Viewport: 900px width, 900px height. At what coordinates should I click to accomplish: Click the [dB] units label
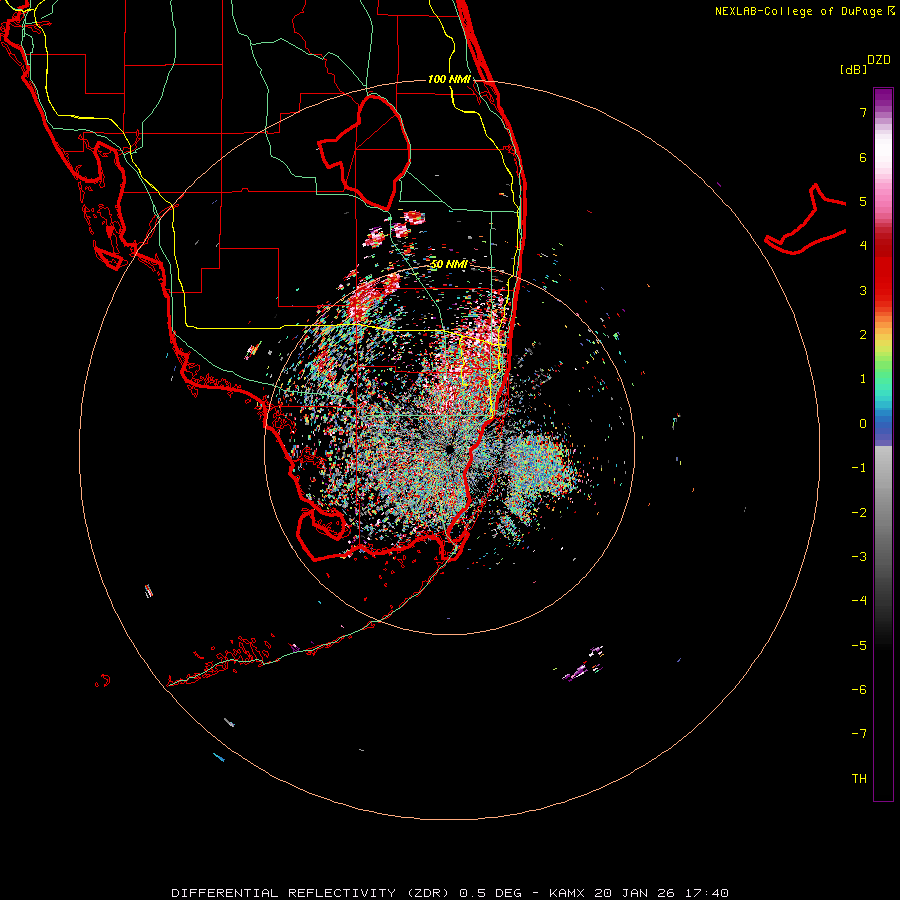pyautogui.click(x=854, y=69)
